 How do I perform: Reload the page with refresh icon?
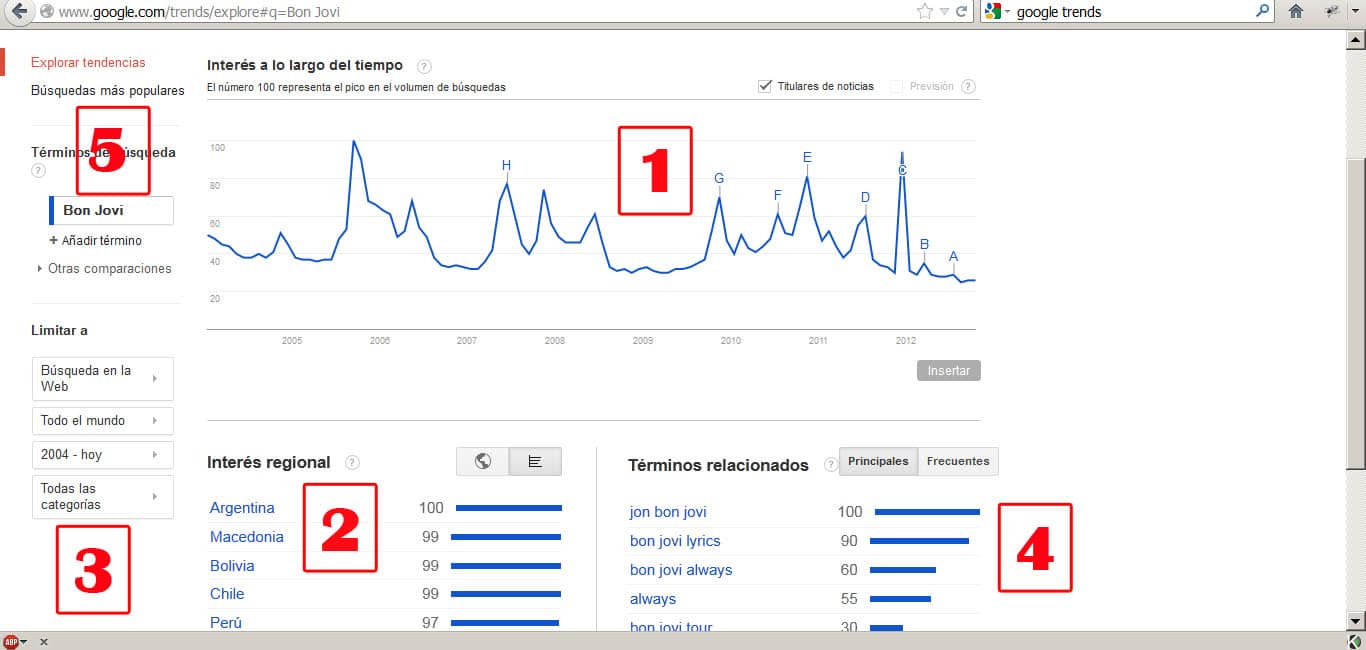962,12
